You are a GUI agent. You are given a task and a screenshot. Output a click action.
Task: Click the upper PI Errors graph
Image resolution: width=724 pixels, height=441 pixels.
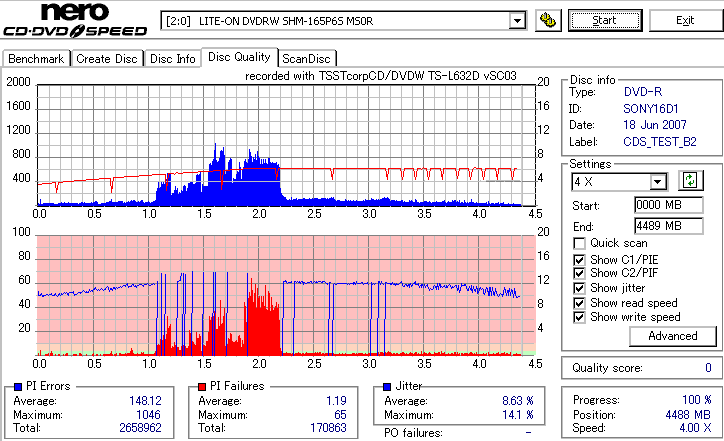[x=286, y=145]
